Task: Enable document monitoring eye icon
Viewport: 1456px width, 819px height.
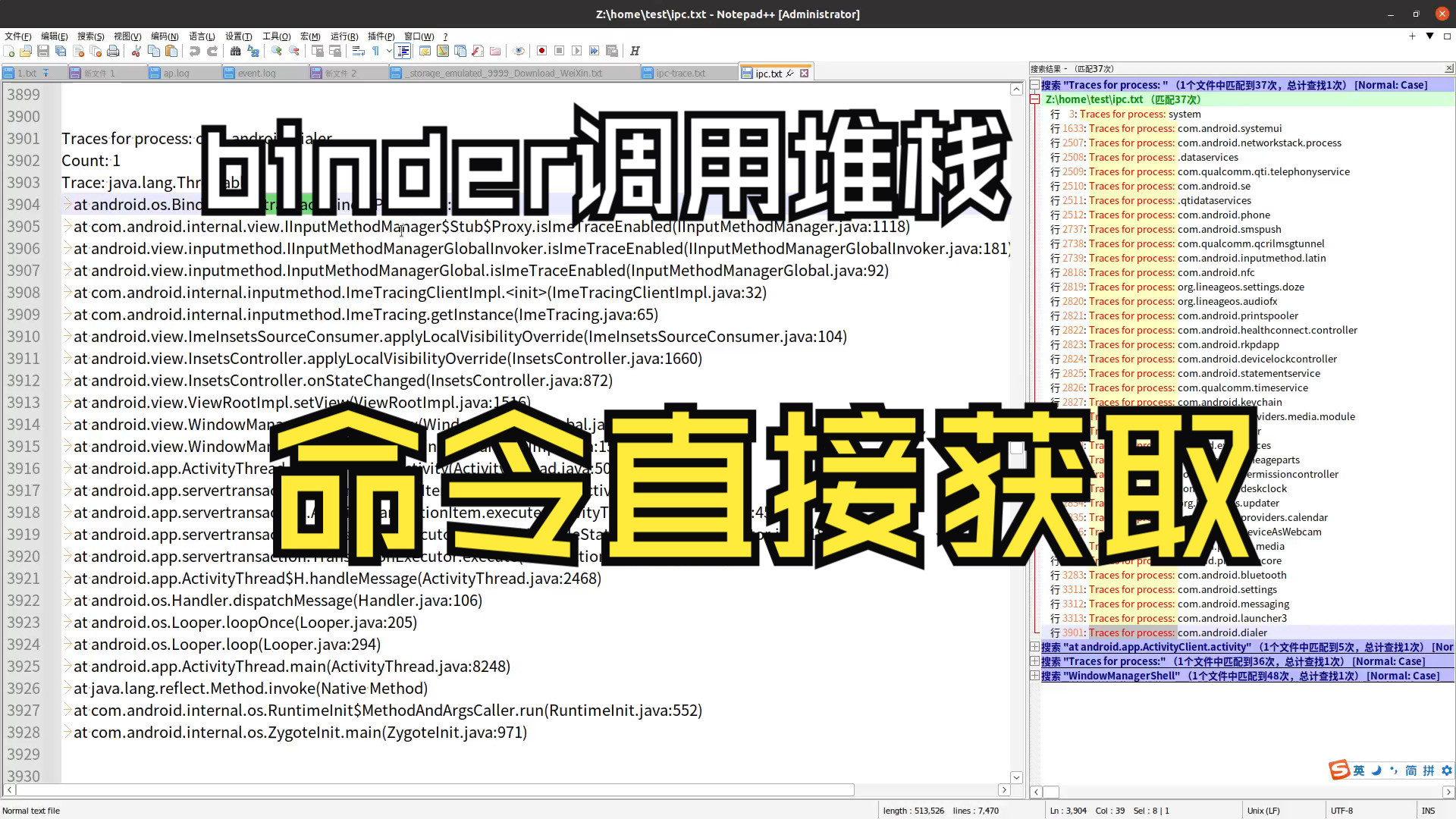Action: point(519,51)
